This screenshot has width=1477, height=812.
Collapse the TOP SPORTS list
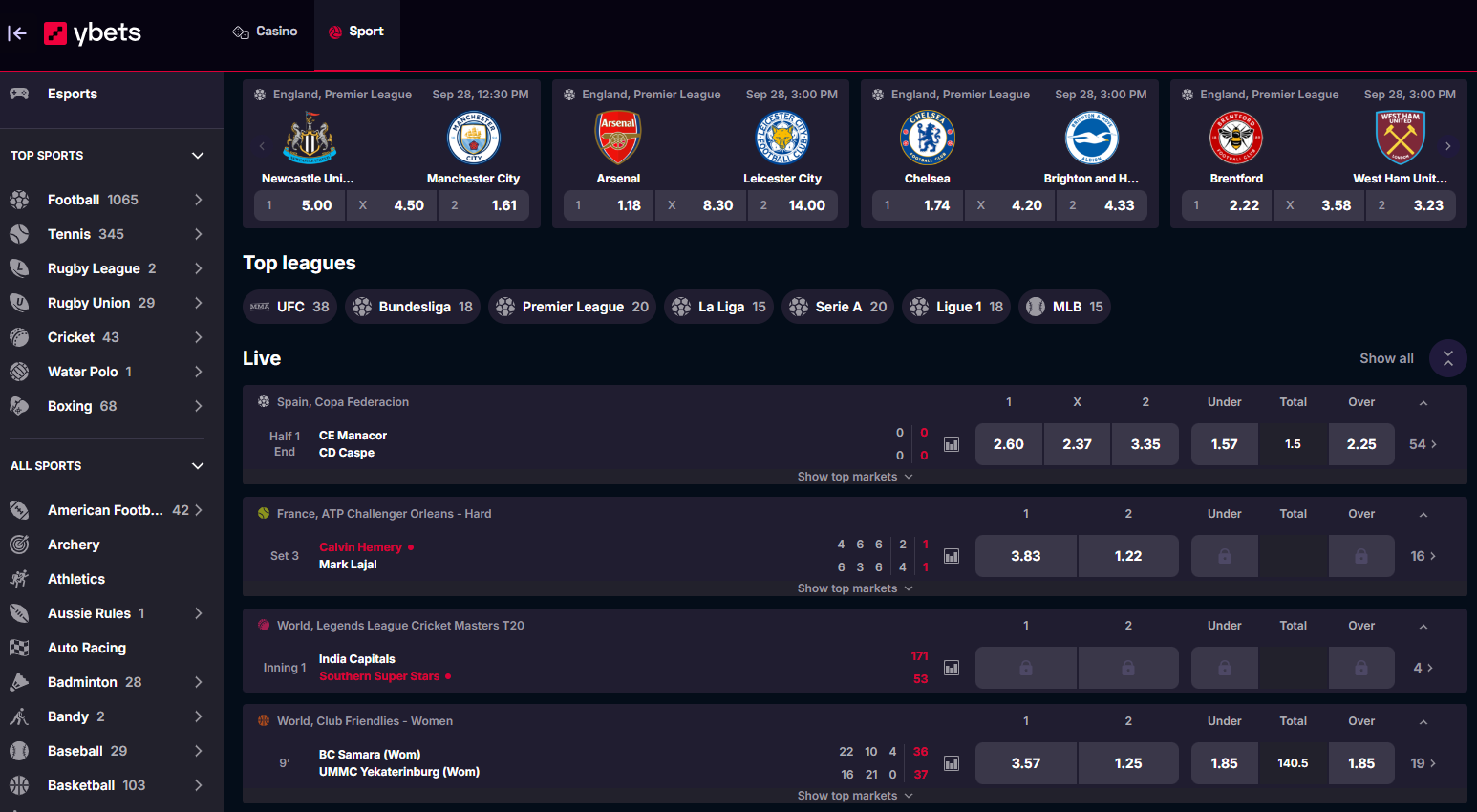[198, 156]
